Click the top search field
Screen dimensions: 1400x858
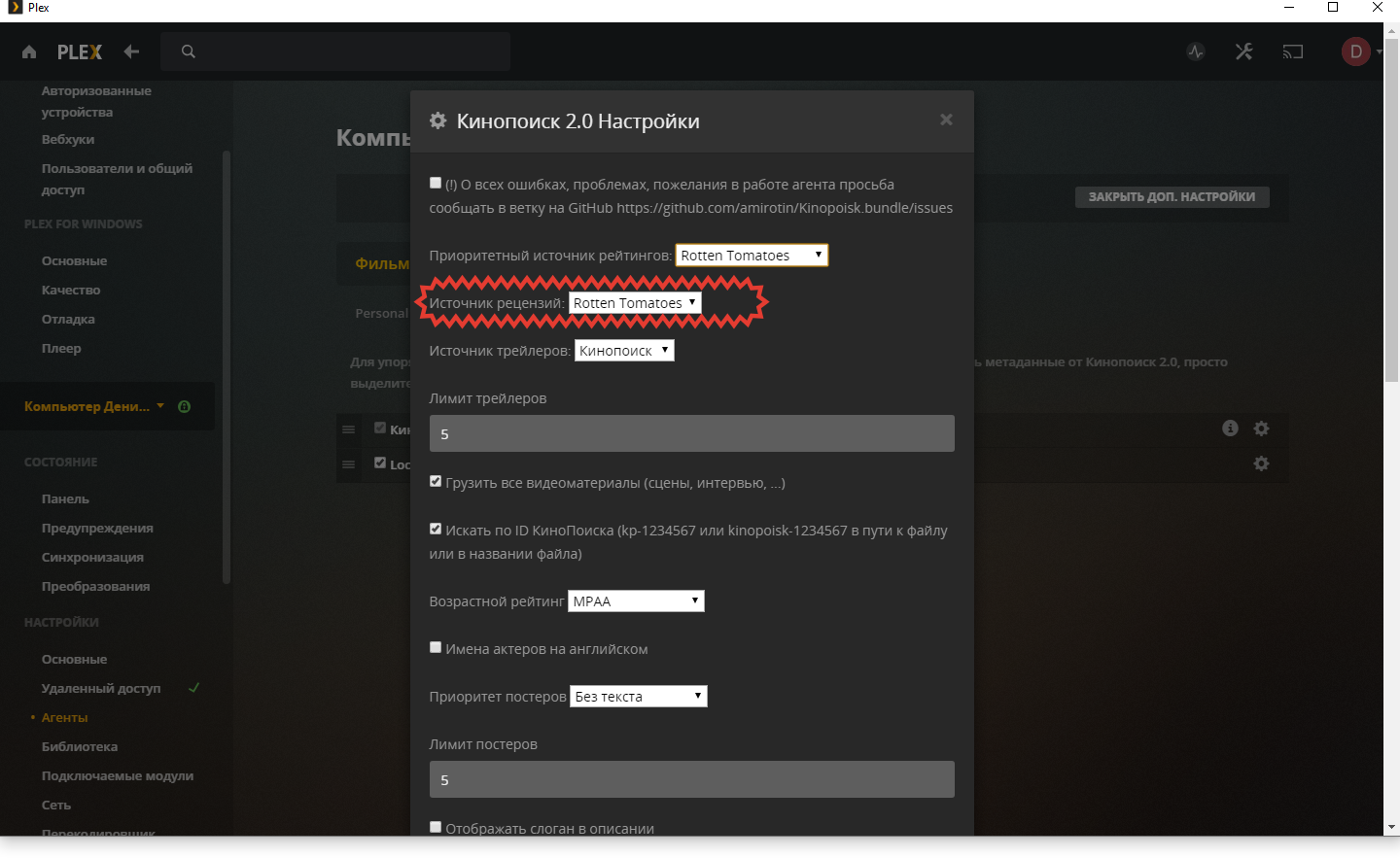(335, 51)
